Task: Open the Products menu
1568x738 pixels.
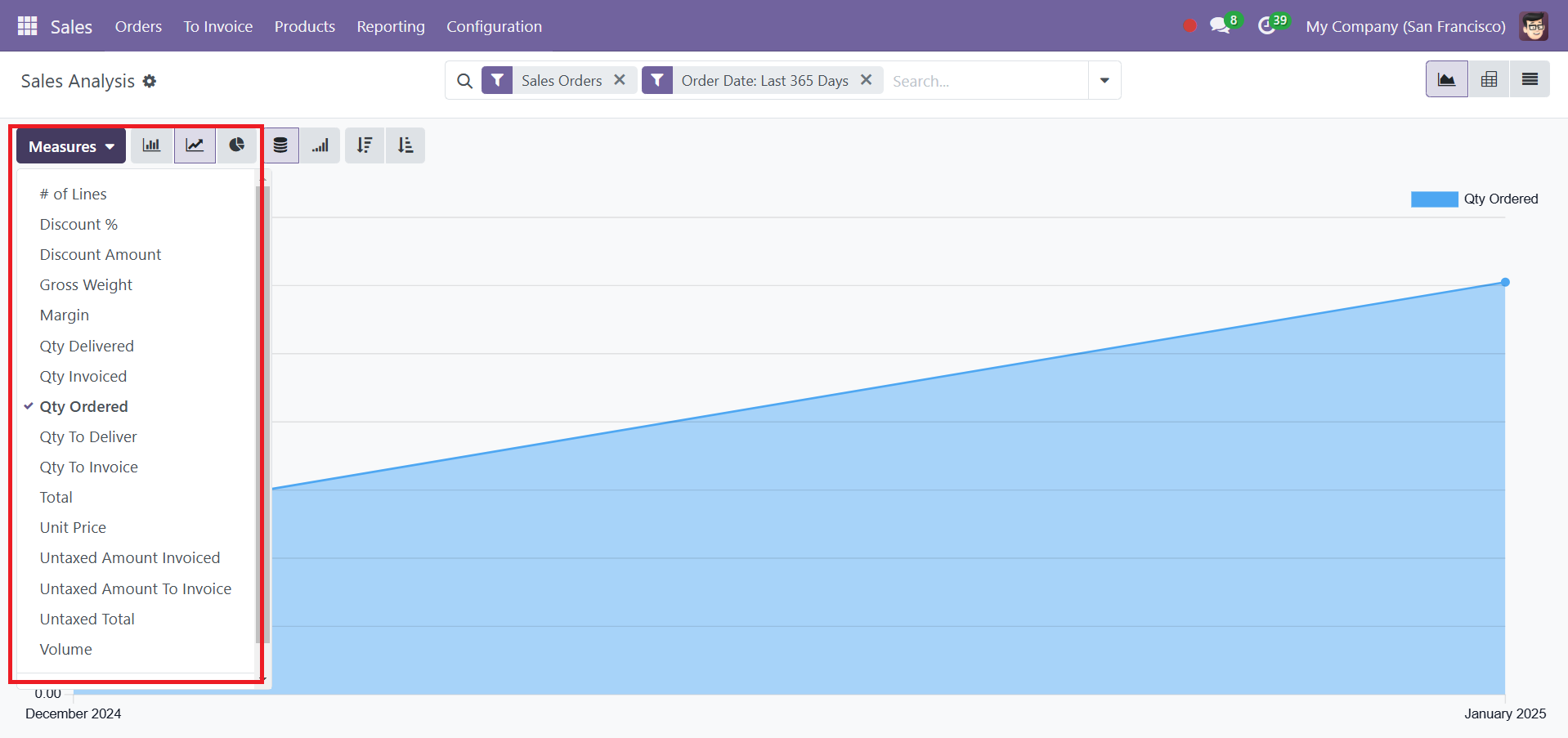Action: coord(305,26)
